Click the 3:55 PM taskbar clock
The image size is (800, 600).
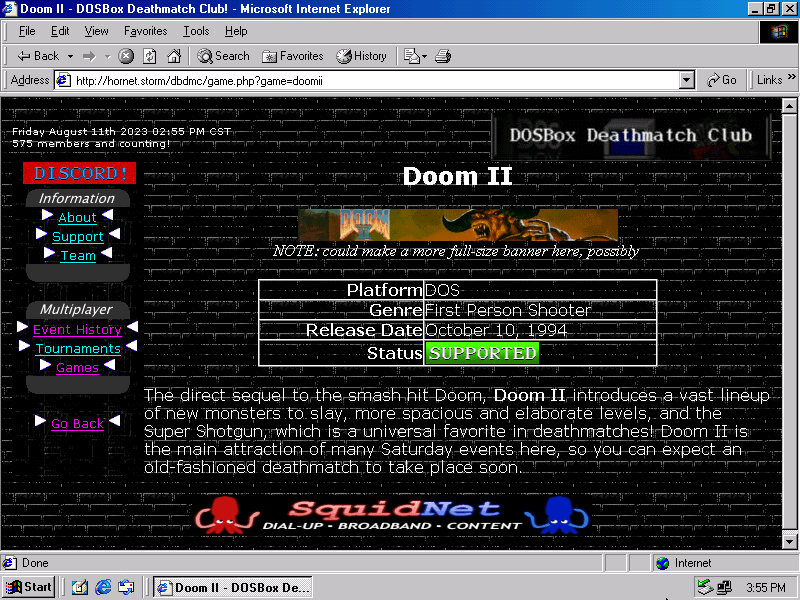tap(766, 588)
